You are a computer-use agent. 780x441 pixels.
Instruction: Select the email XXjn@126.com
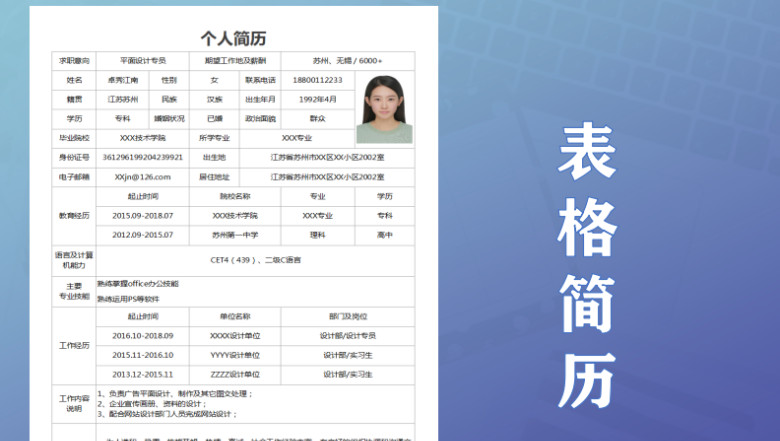point(143,177)
